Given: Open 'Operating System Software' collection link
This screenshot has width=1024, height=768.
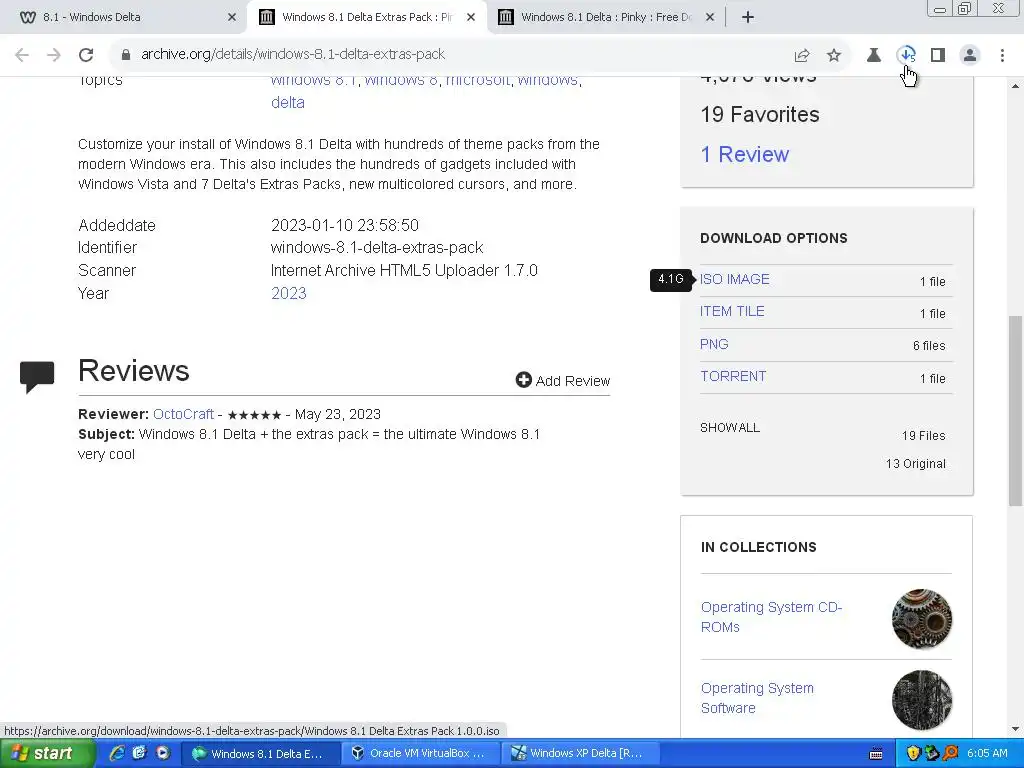Looking at the screenshot, I should tap(757, 697).
